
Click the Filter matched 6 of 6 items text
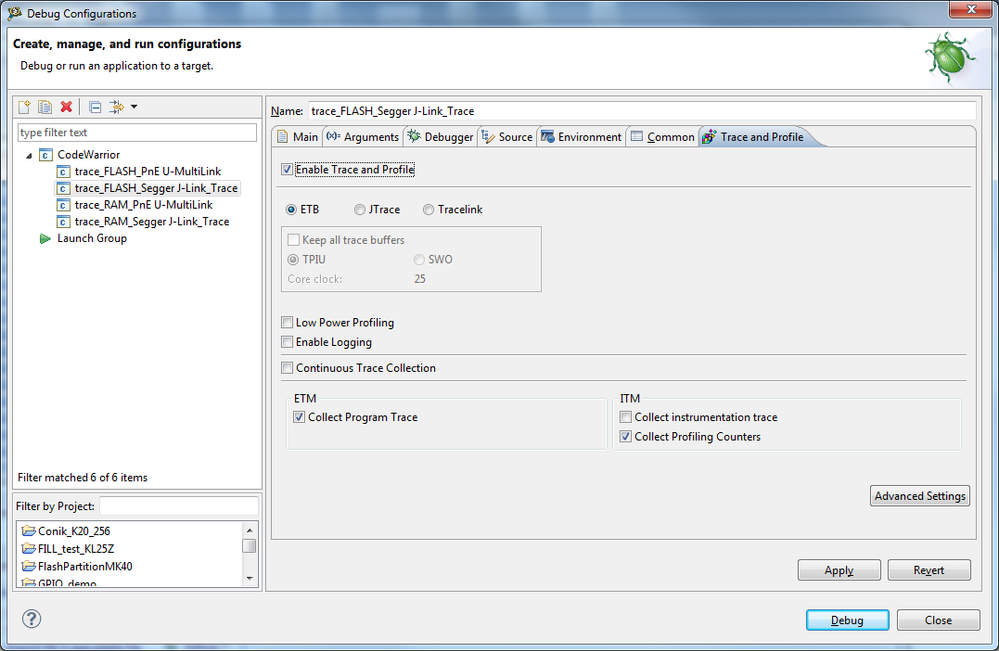(x=82, y=477)
